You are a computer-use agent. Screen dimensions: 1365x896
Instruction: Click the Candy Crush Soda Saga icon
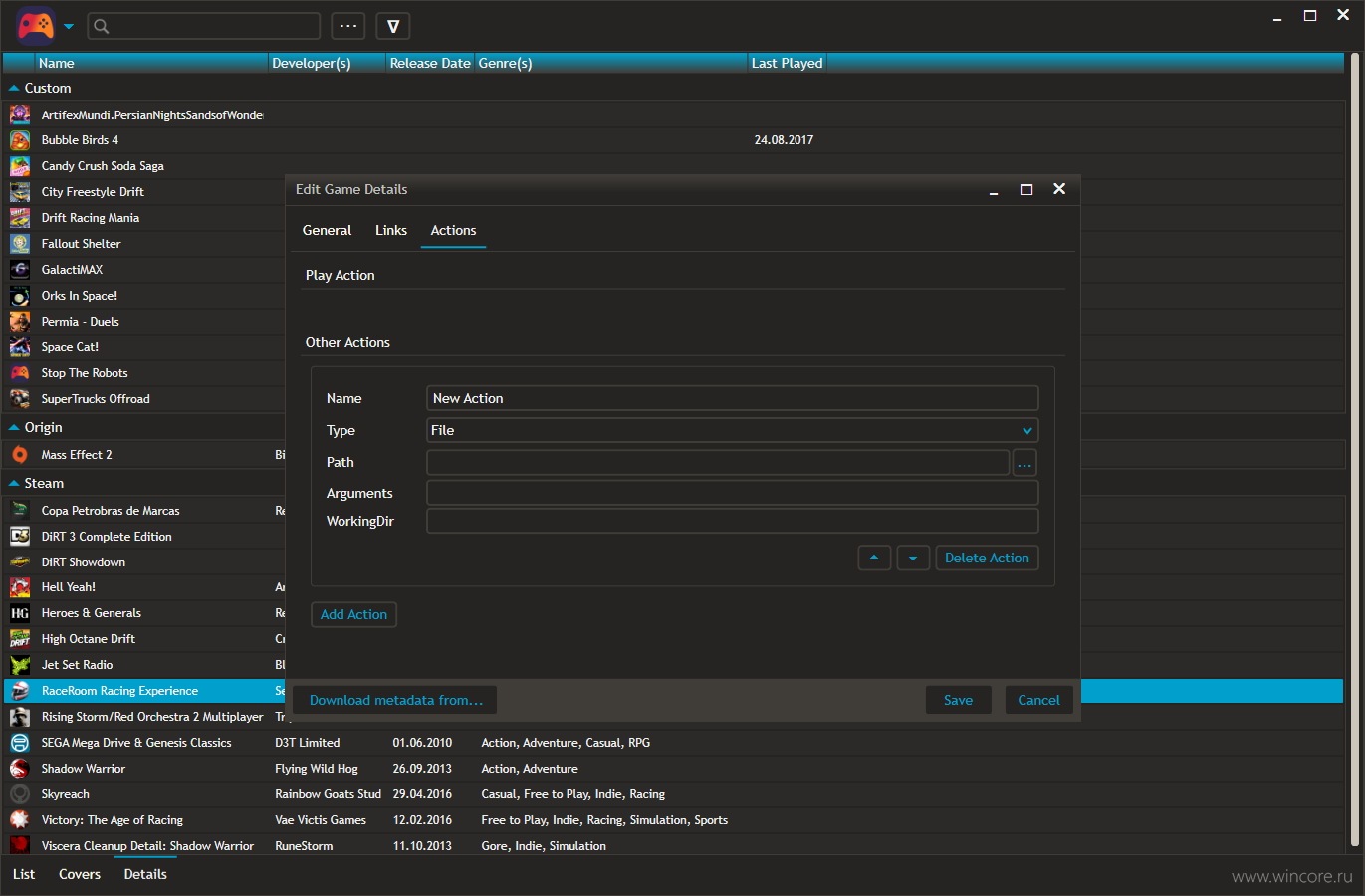[20, 166]
